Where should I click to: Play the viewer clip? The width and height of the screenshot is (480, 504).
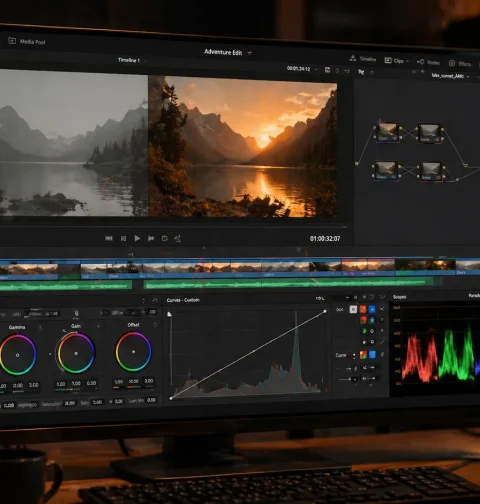click(x=137, y=238)
